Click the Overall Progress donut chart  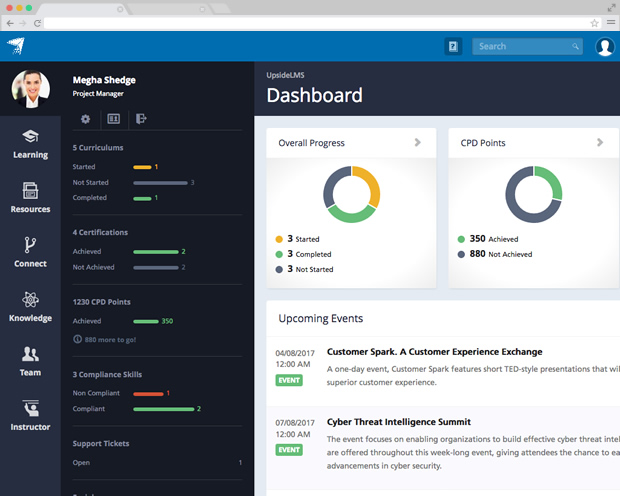click(x=352, y=194)
